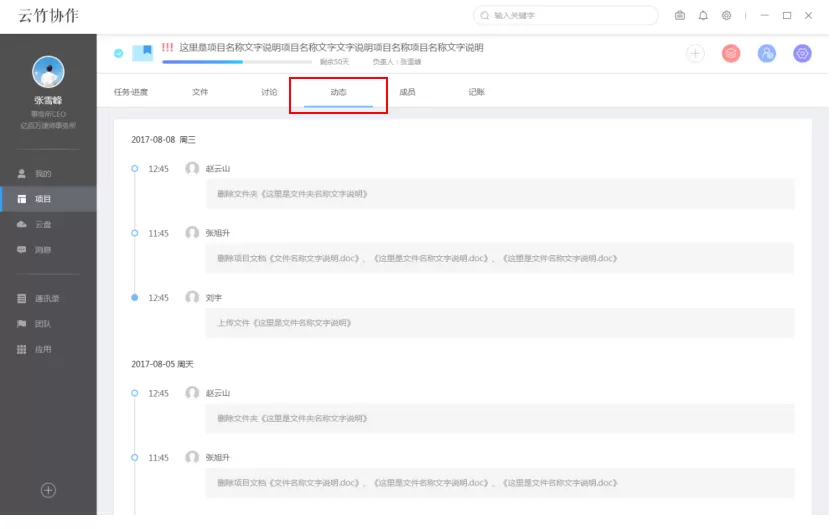This screenshot has width=835, height=529.
Task: Click timeline dot for 12:45 赵云山 on 2017-08-08
Action: tap(135, 169)
